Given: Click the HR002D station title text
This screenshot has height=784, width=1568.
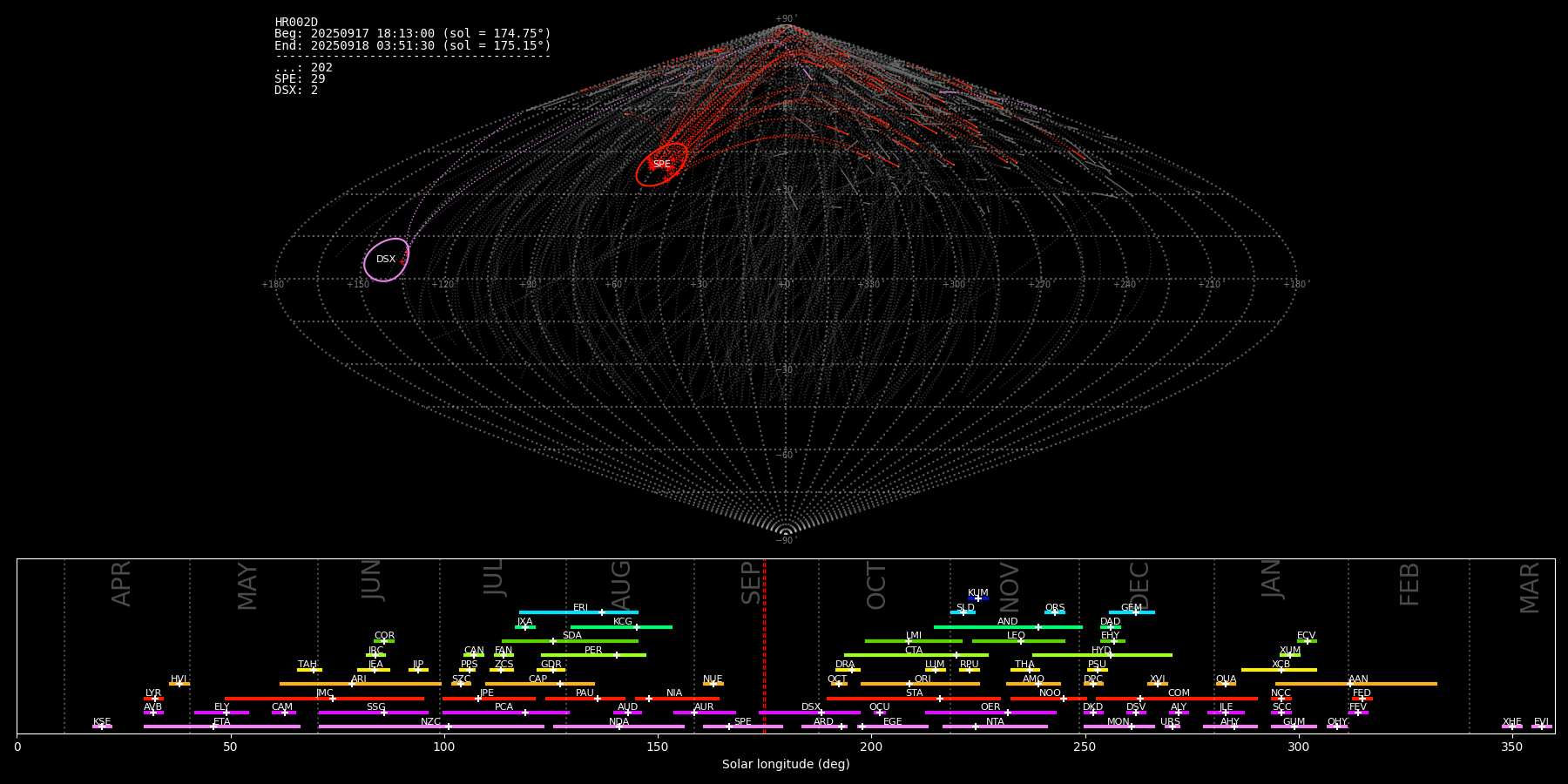Looking at the screenshot, I should click(x=296, y=23).
